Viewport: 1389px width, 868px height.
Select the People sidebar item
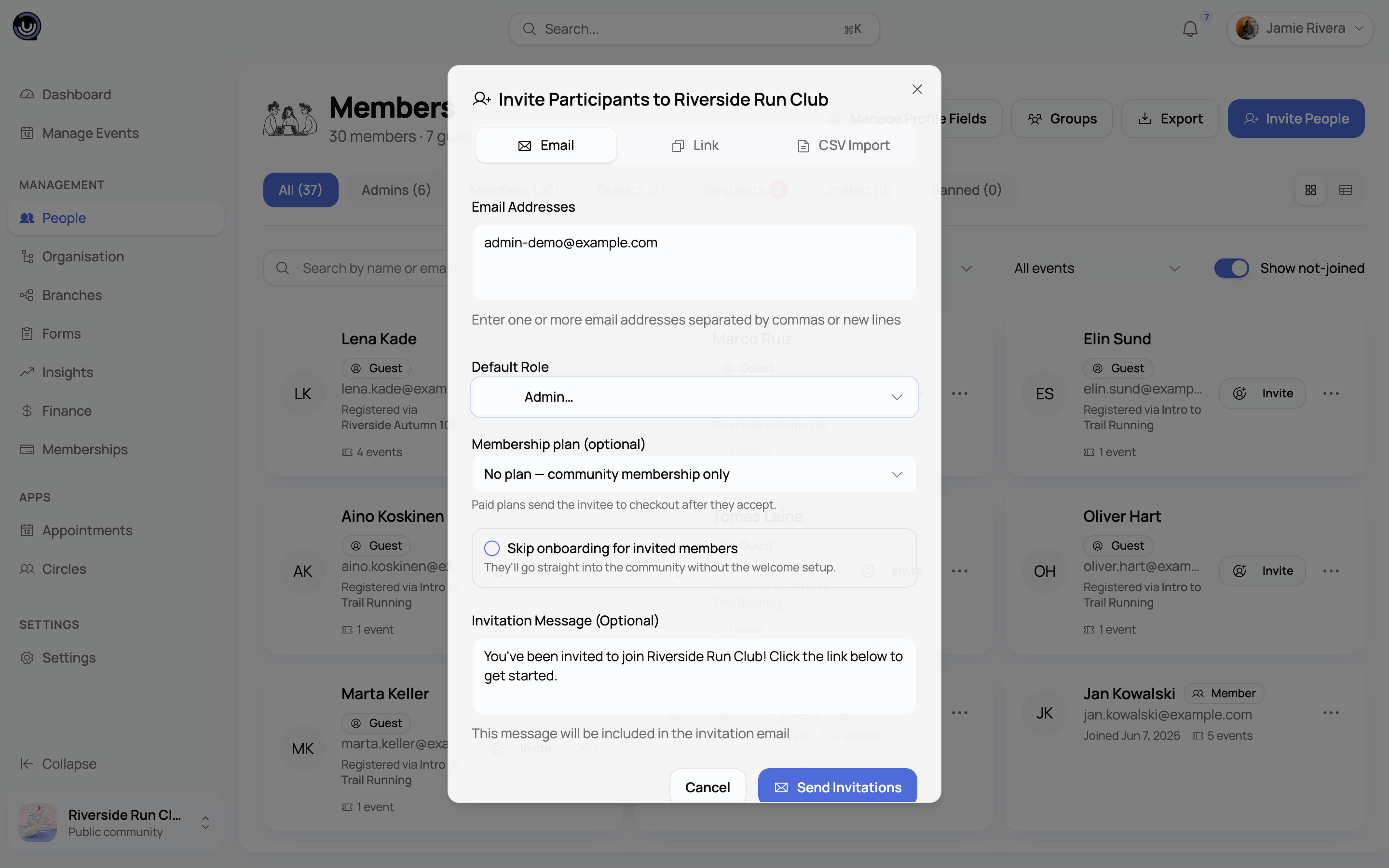[115, 218]
